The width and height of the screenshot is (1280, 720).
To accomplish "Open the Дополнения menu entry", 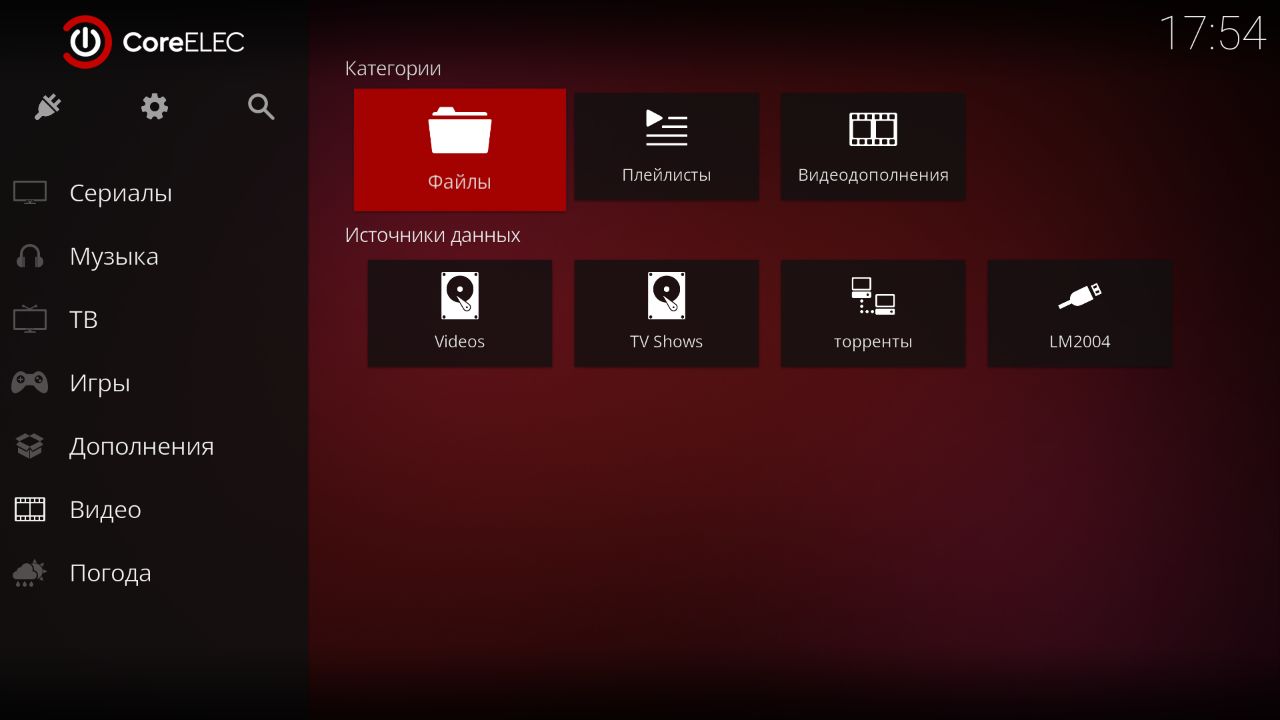I will pos(154,446).
